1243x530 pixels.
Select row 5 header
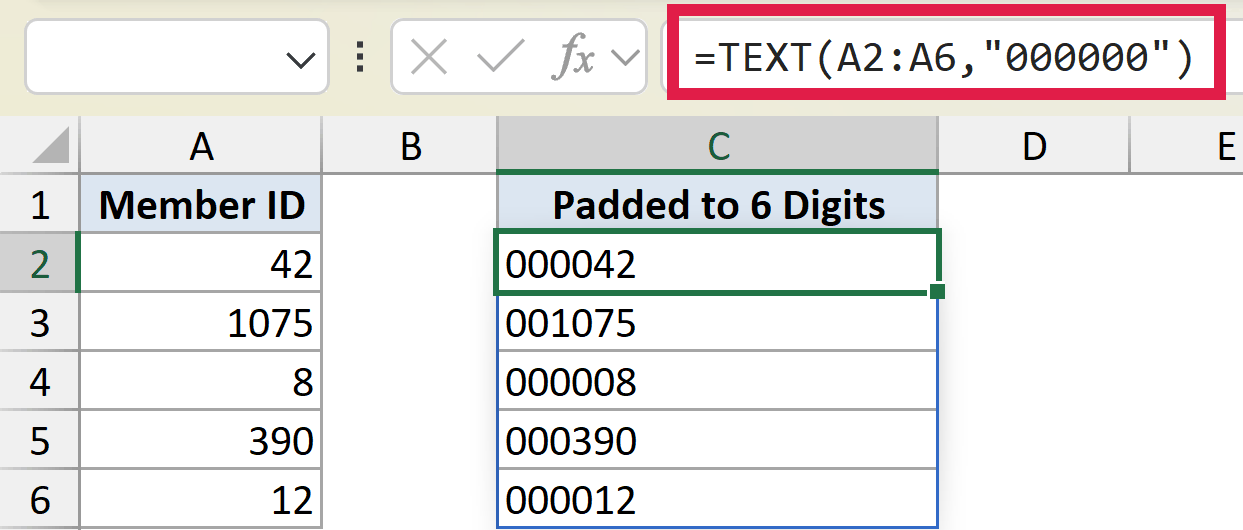point(39,440)
